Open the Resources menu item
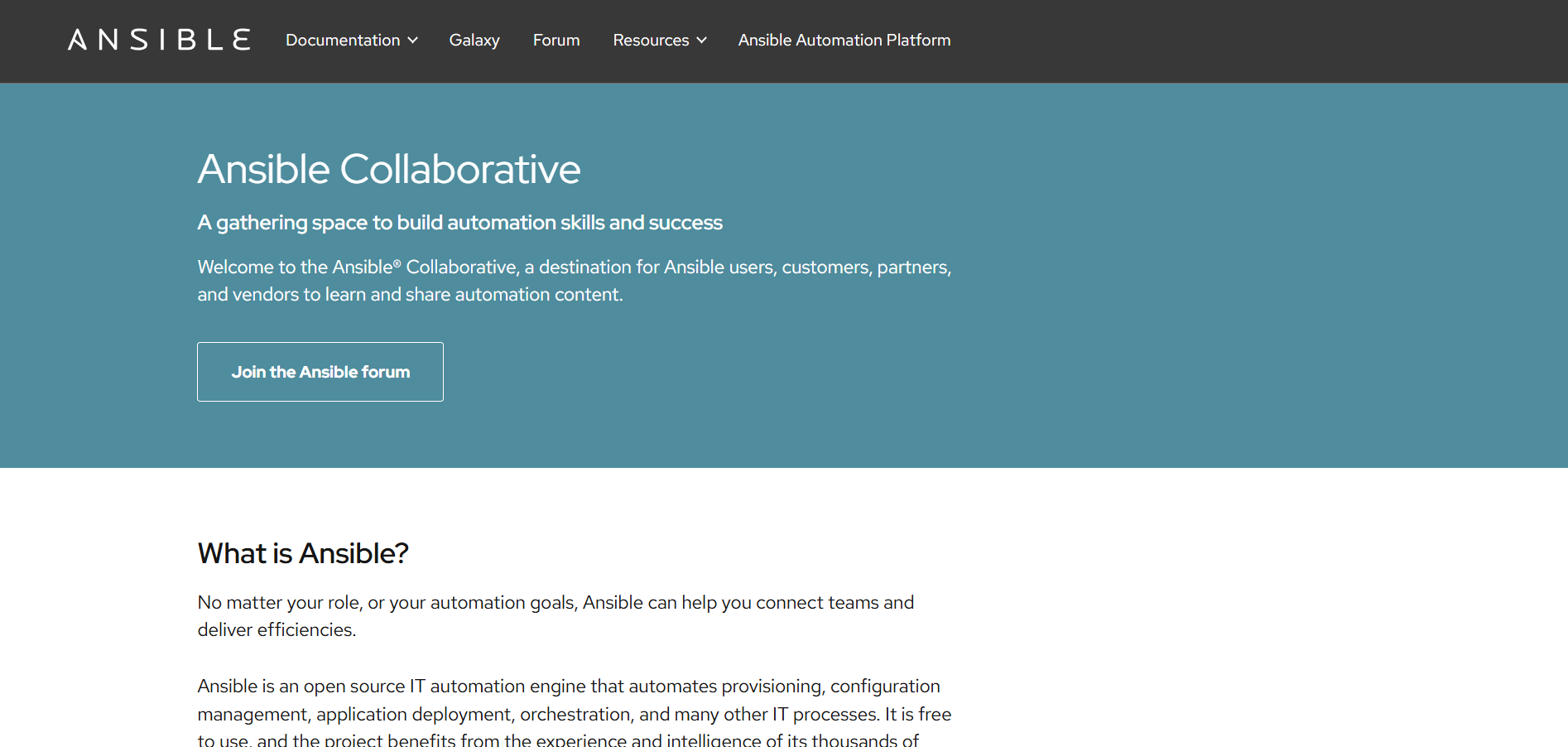 (x=651, y=40)
